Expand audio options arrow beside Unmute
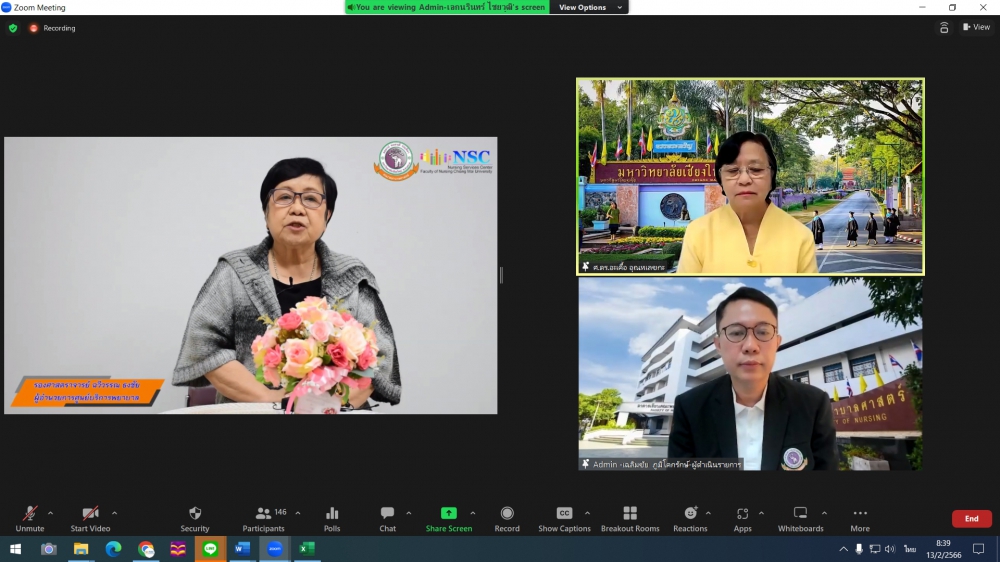 point(51,513)
